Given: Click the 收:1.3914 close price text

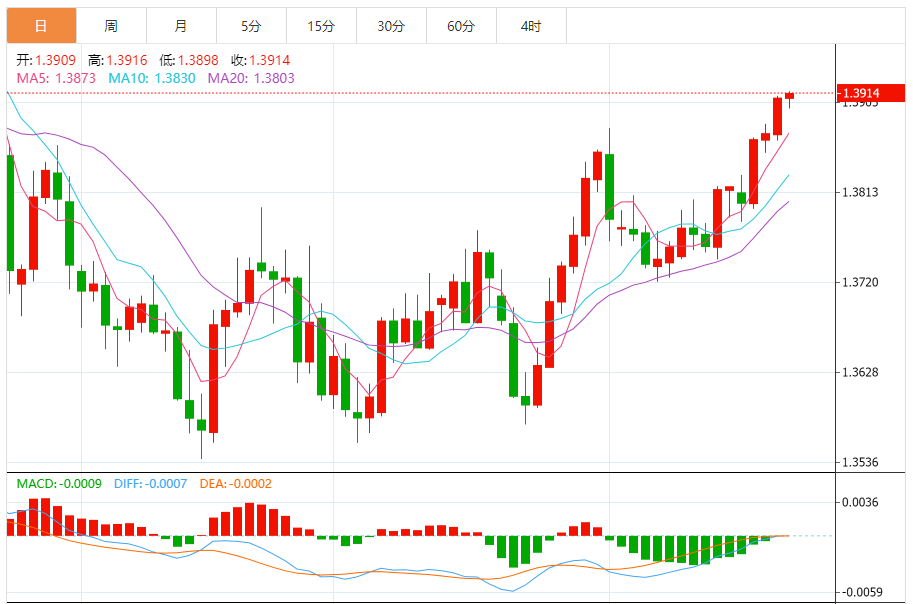Looking at the screenshot, I should (x=260, y=60).
